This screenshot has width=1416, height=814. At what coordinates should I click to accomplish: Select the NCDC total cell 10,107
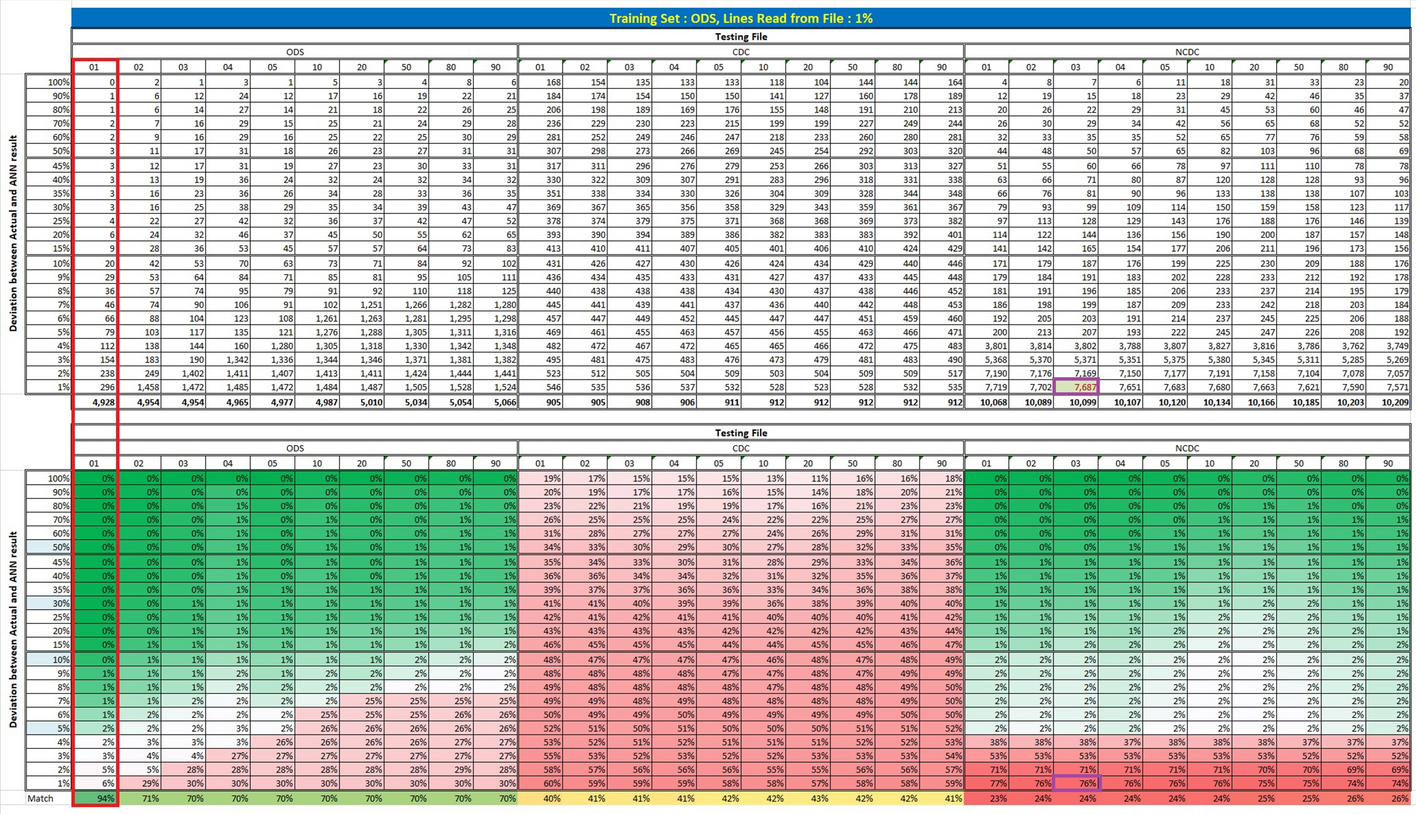(x=1120, y=404)
